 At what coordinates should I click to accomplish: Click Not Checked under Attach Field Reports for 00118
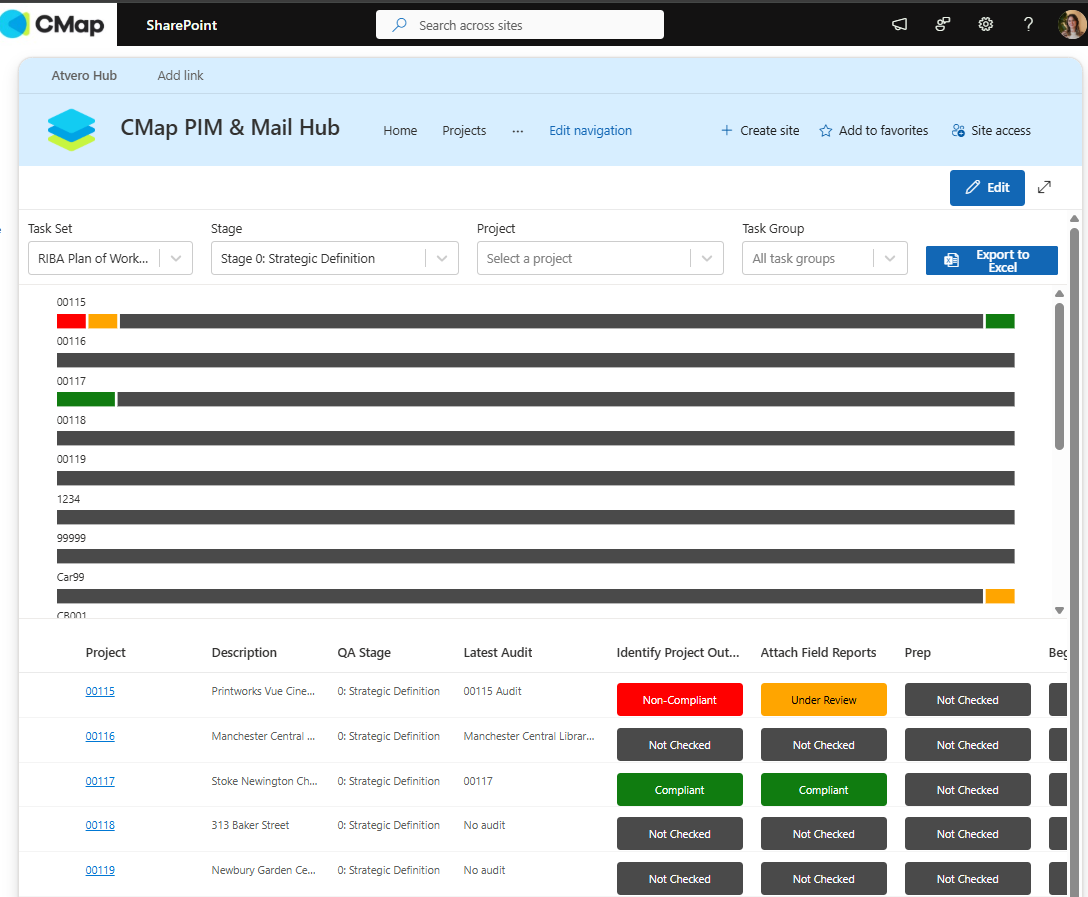824,834
